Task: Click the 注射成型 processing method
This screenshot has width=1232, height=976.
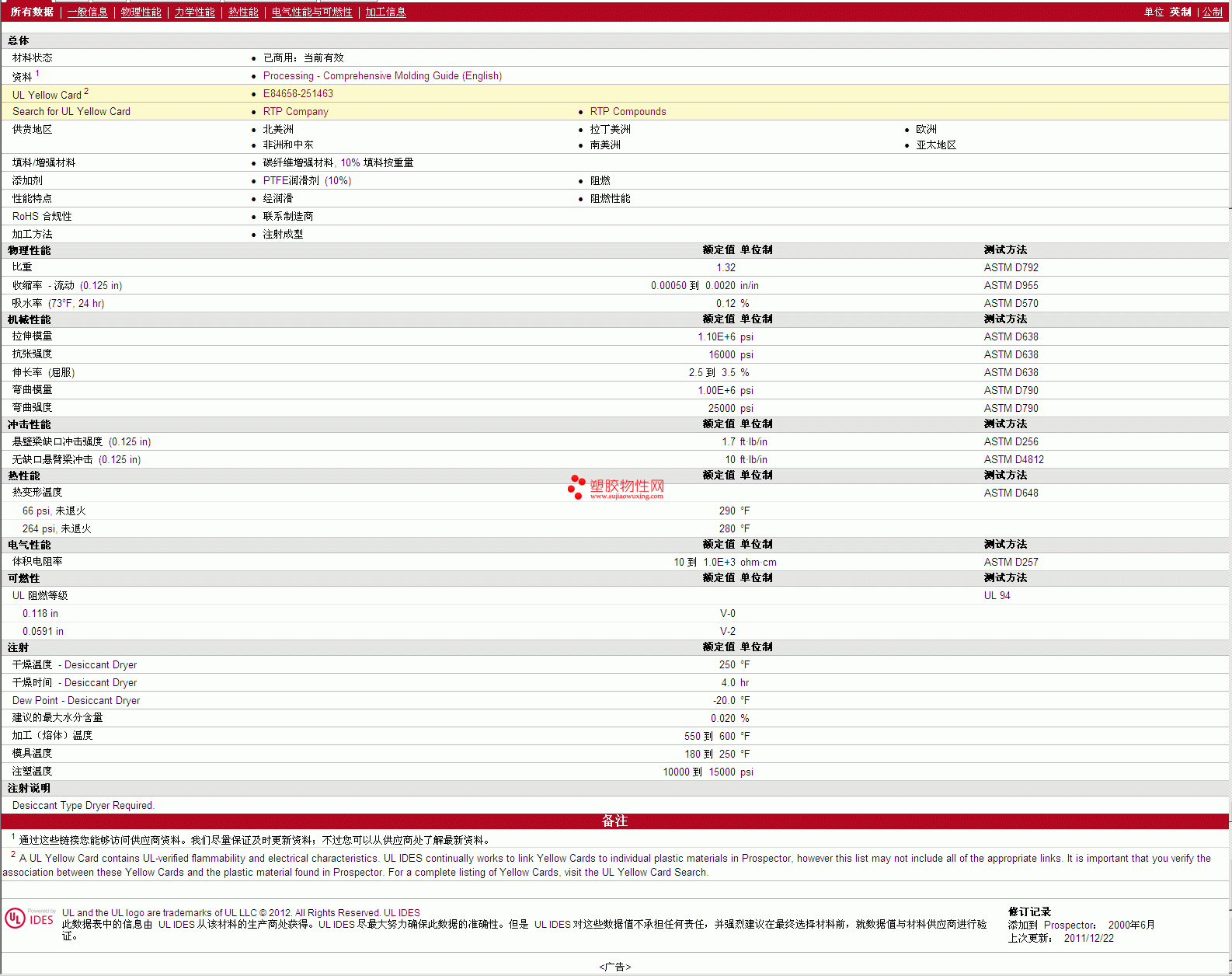Action: 283,234
